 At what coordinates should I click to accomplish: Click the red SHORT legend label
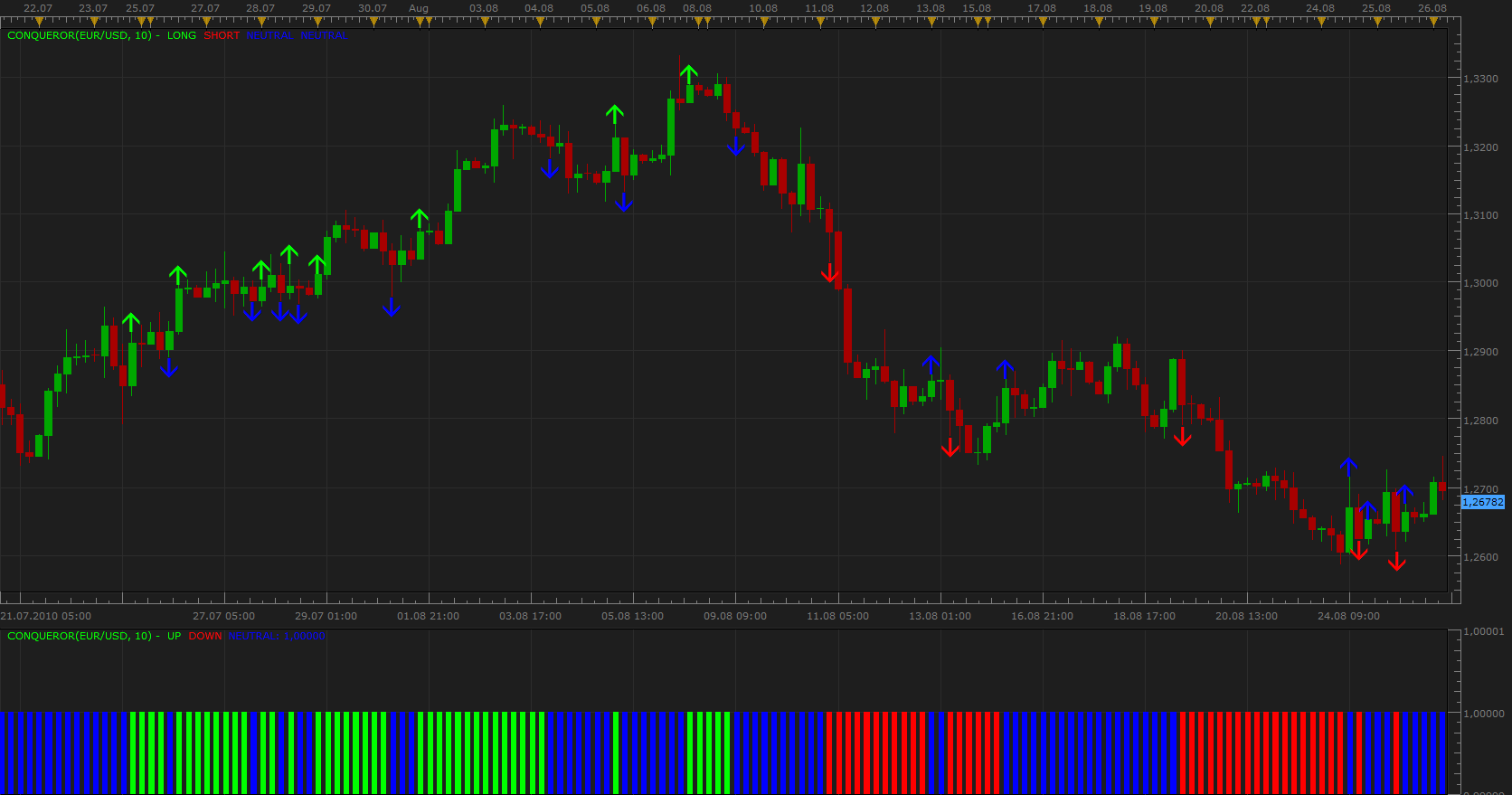pyautogui.click(x=222, y=36)
